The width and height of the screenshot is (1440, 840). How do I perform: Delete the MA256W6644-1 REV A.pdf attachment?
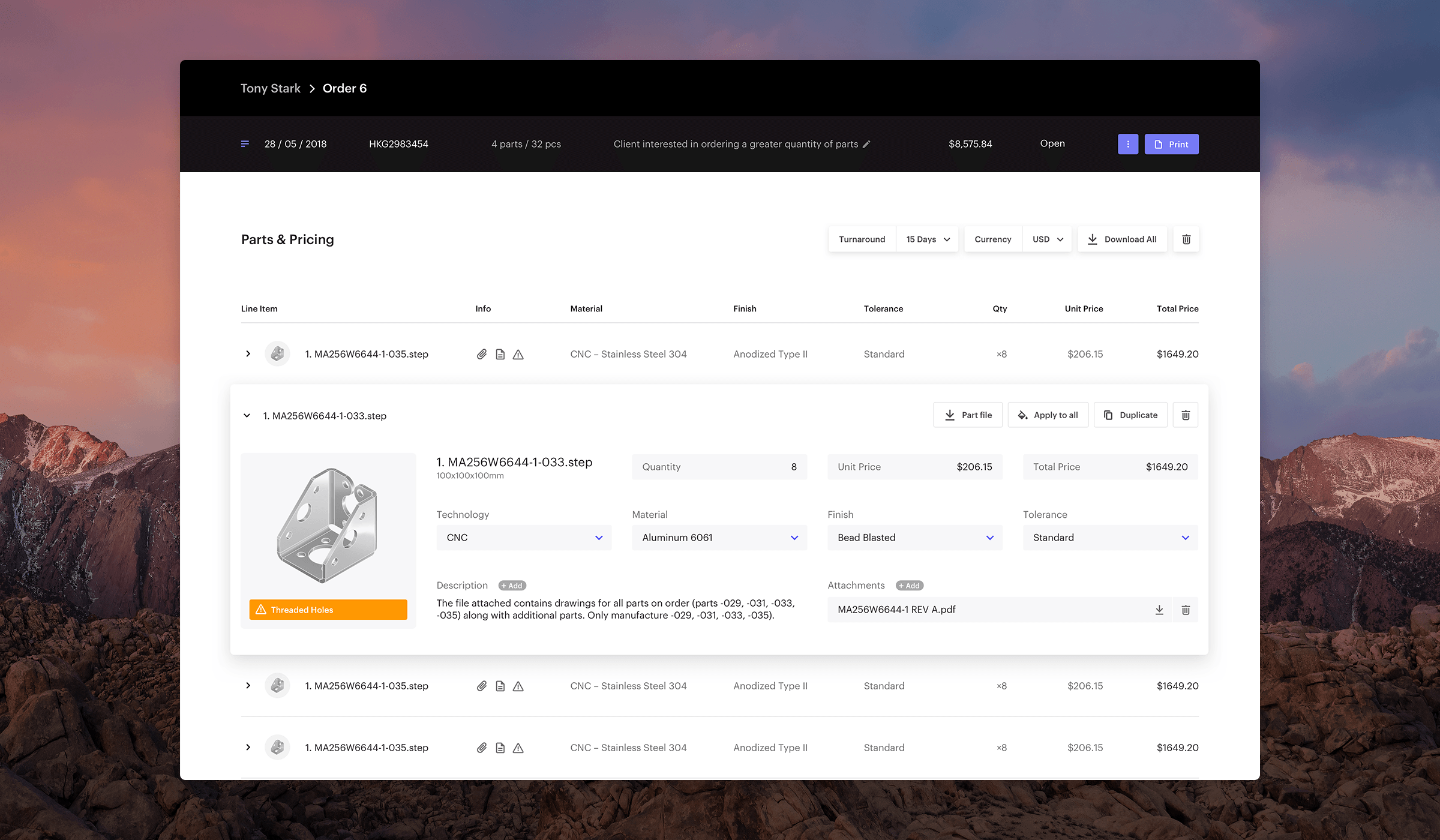(1186, 610)
